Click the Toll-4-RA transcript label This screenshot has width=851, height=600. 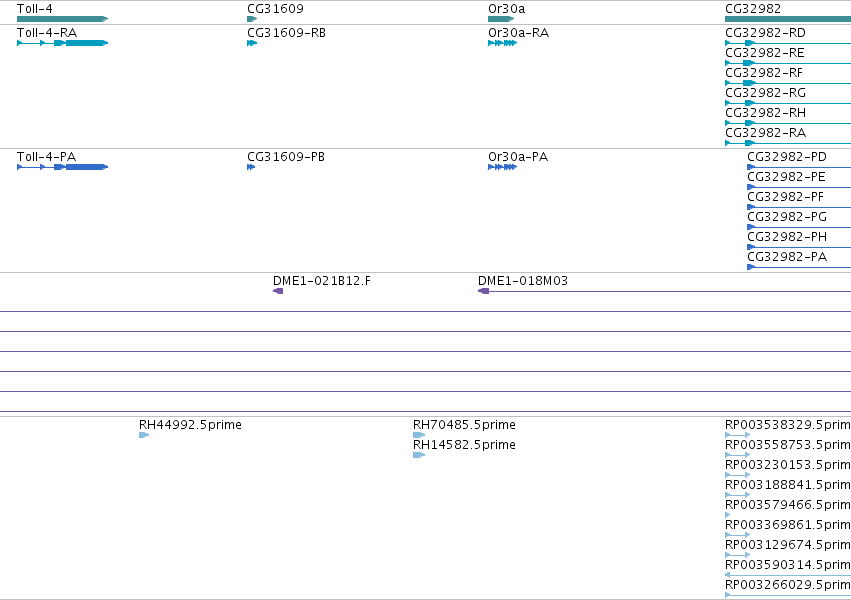(47, 33)
